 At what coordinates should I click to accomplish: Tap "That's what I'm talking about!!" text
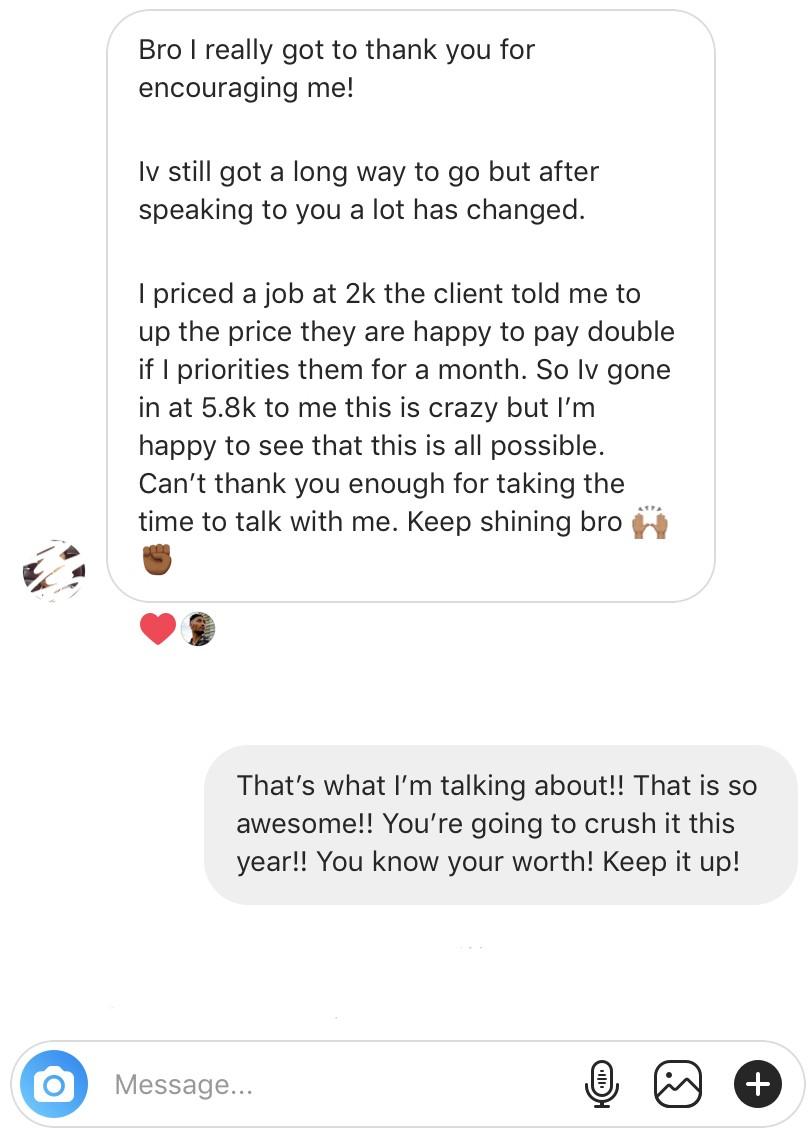coord(428,785)
